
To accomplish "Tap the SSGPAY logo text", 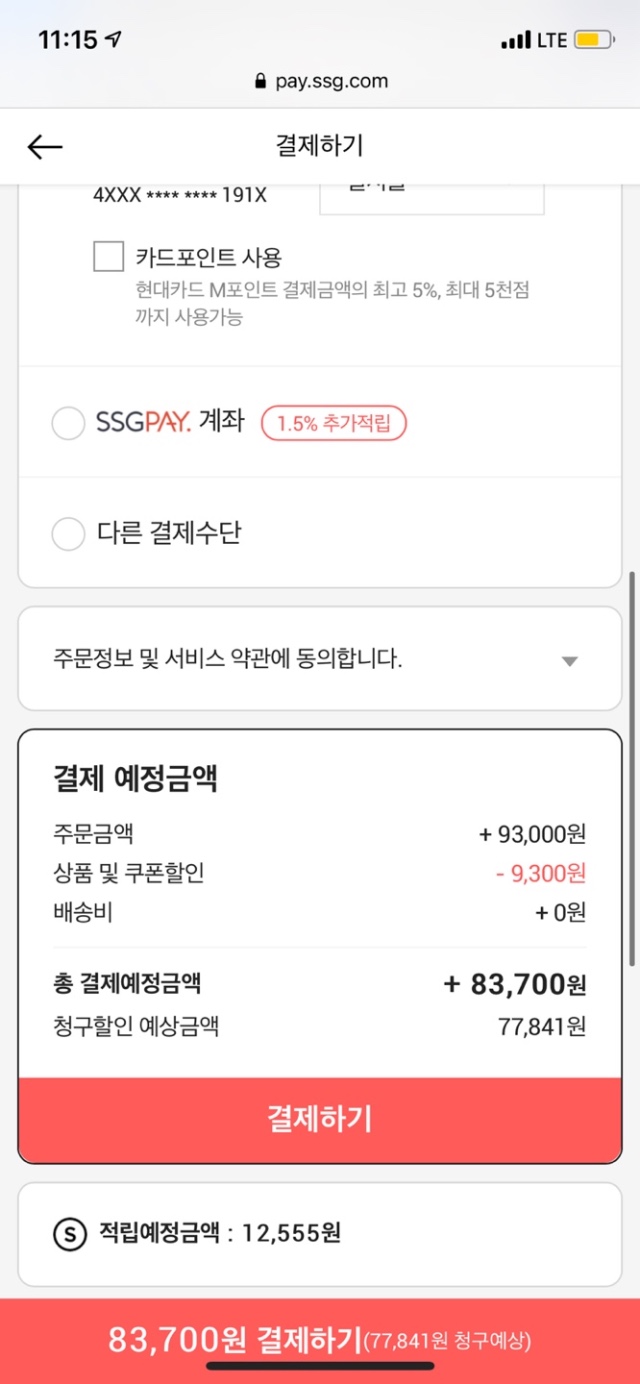I will [x=143, y=423].
